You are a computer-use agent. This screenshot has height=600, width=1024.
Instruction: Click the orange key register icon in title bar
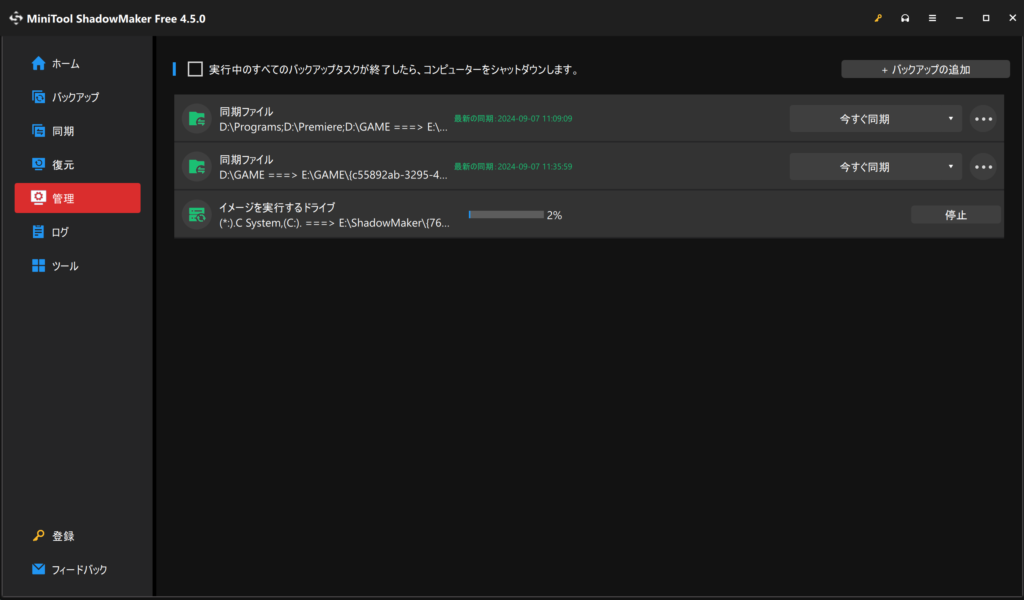(878, 18)
